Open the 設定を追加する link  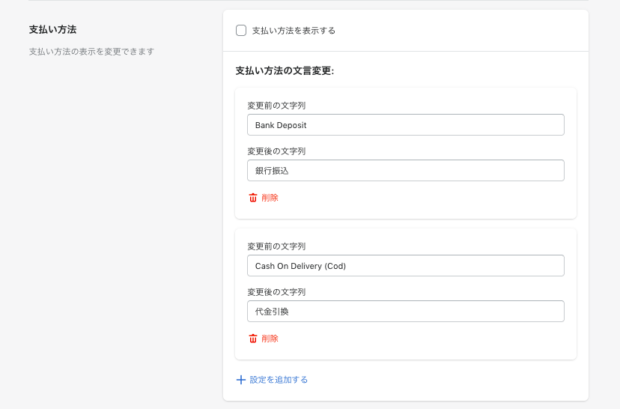tap(278, 380)
